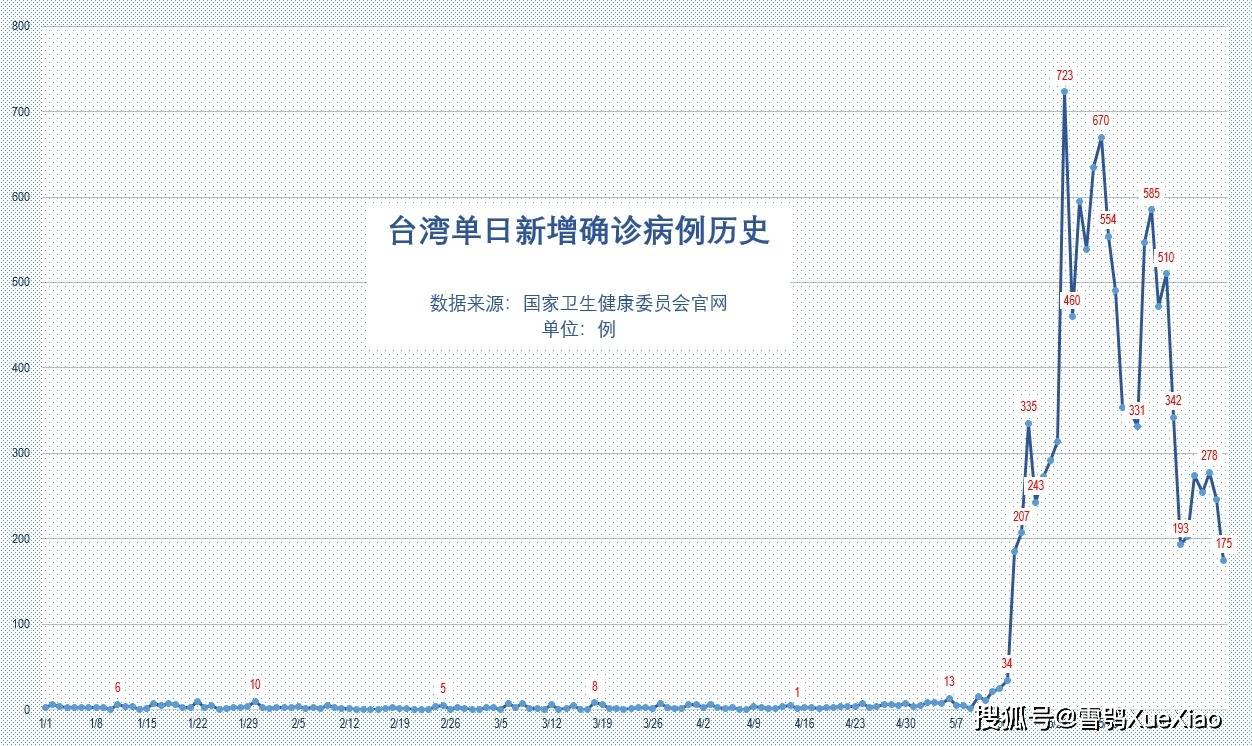Click the x-axis date 3/26
Viewport: 1252px width, 746px height.
(653, 722)
